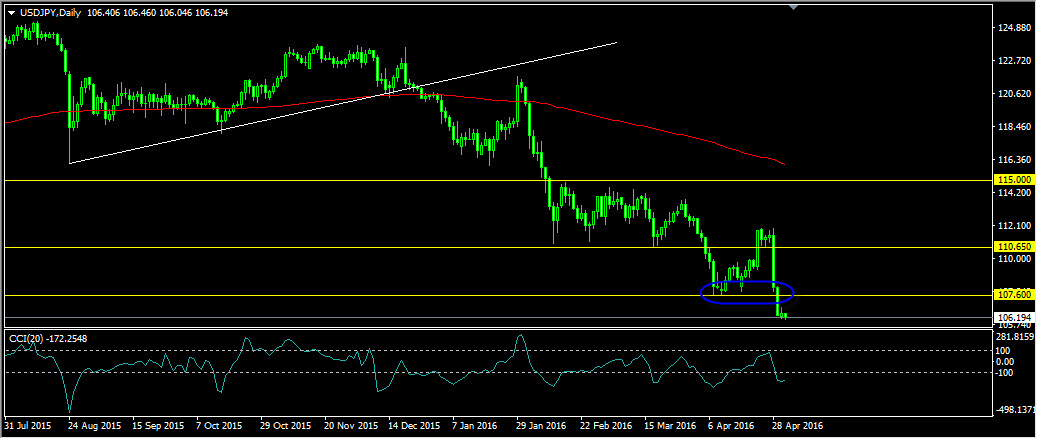This screenshot has width=1037, height=439.
Task: Click the date label 29 Jan 2016
Action: pyautogui.click(x=541, y=426)
